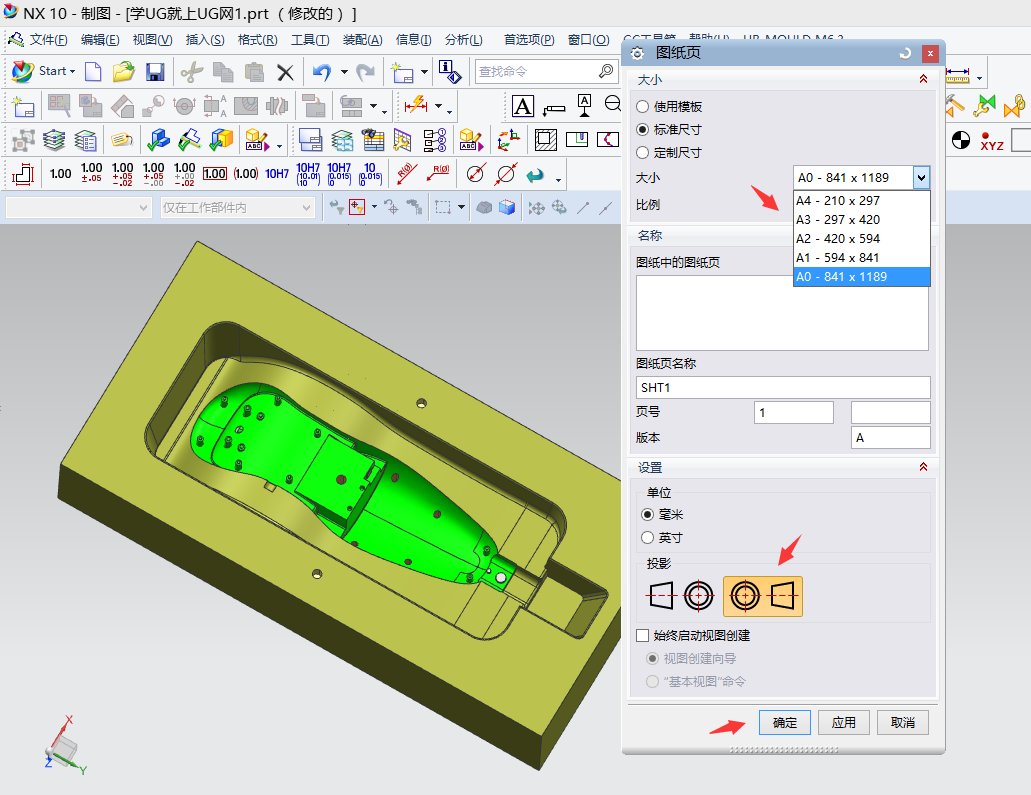Click the 10H7 fit tolerance icon

pyautogui.click(x=277, y=174)
